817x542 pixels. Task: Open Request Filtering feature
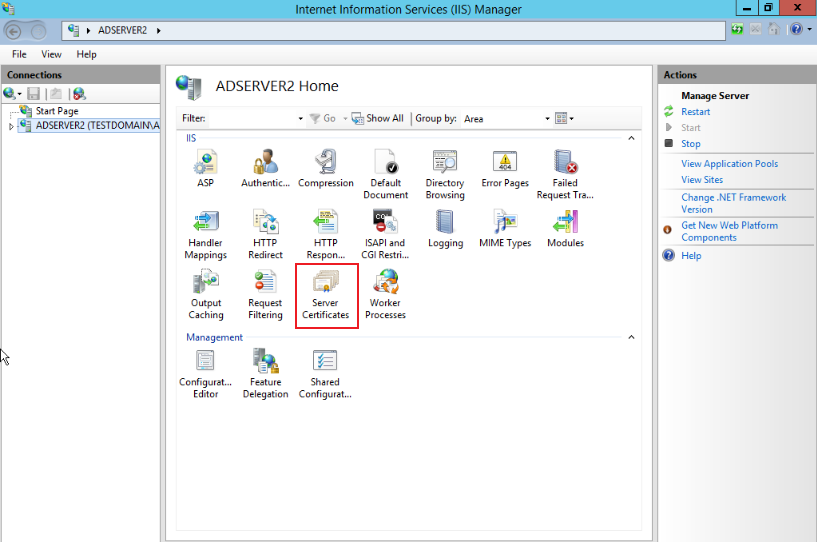coord(265,294)
